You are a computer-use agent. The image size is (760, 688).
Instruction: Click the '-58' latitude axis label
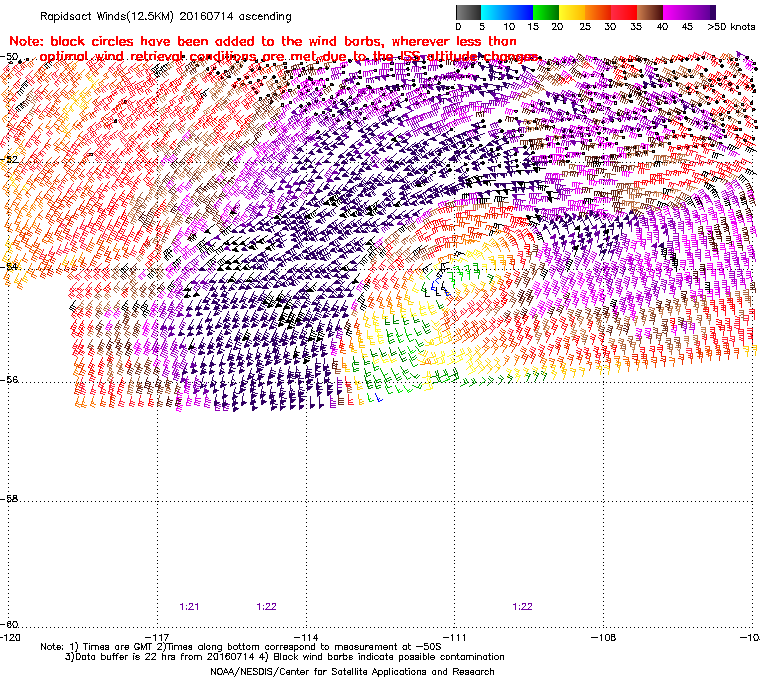9,499
